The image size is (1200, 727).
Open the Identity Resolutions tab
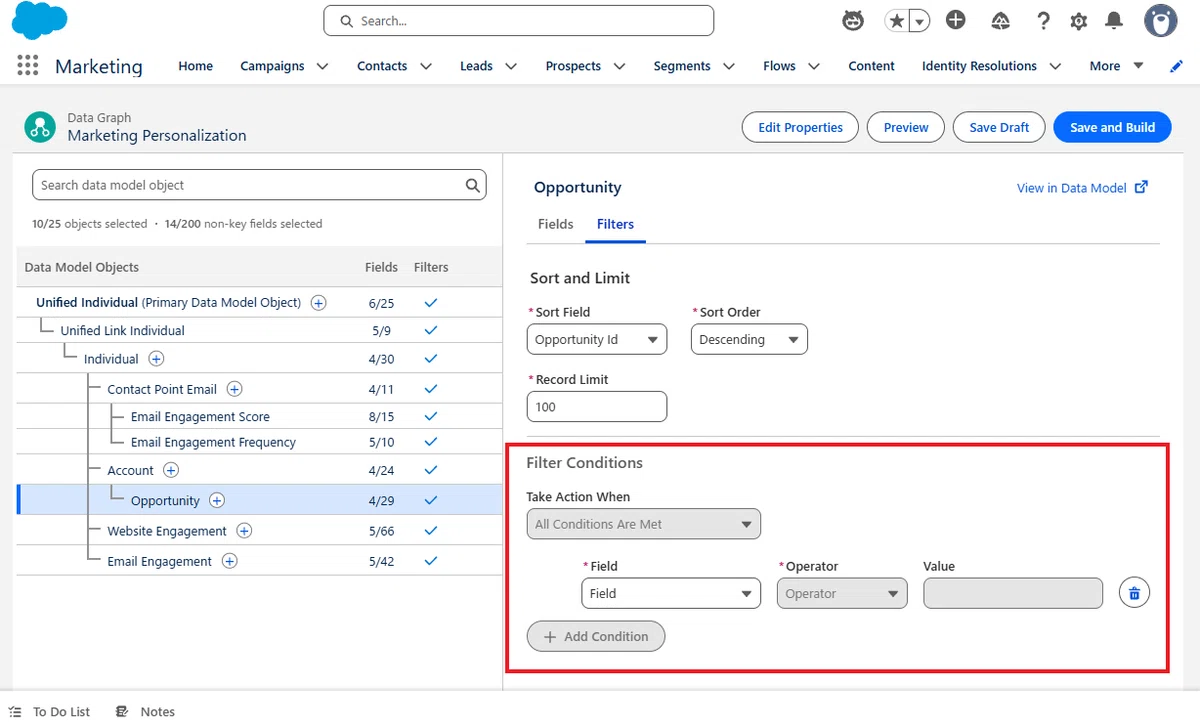[979, 66]
